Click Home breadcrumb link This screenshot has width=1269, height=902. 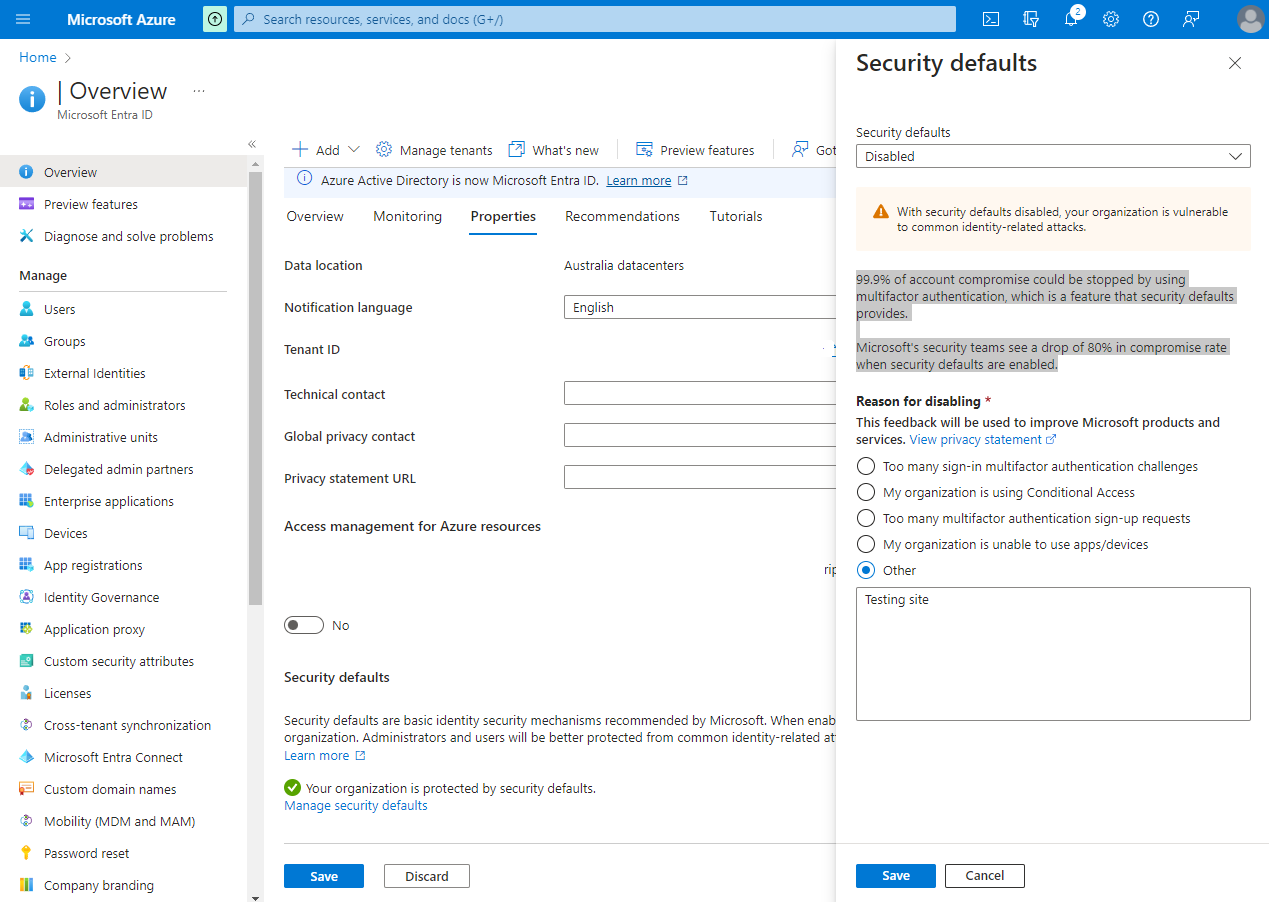pyautogui.click(x=38, y=57)
